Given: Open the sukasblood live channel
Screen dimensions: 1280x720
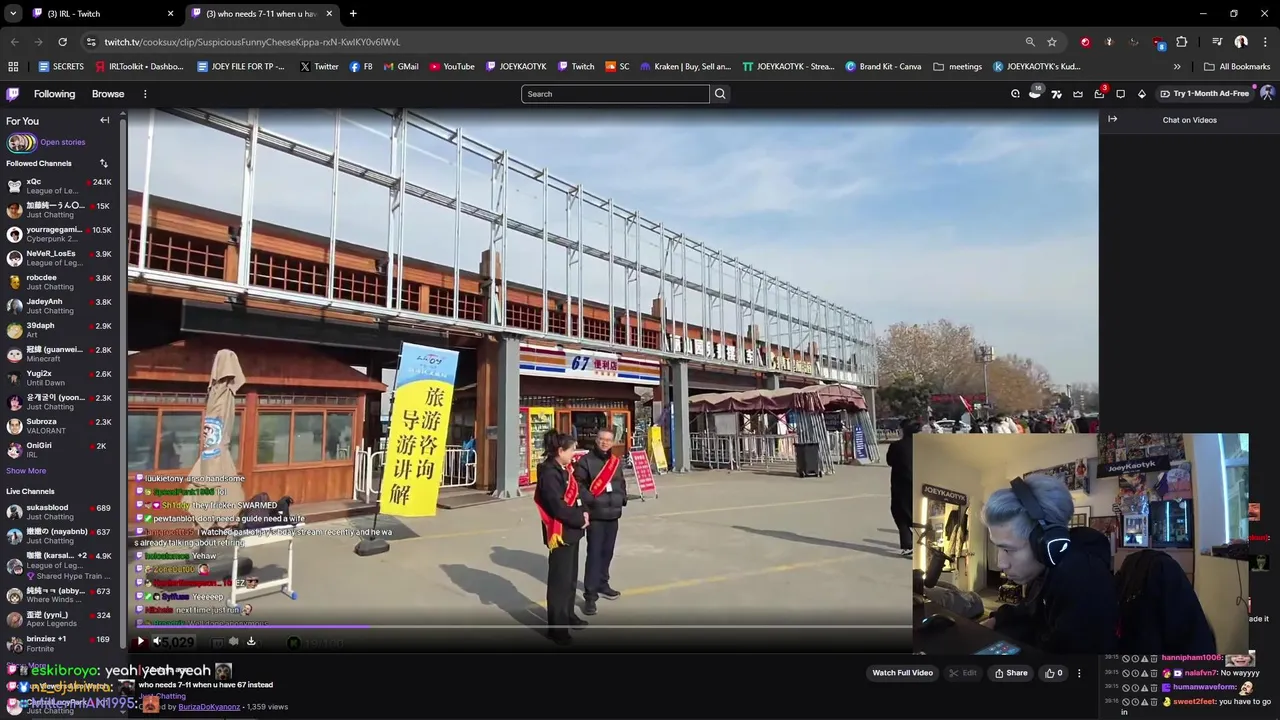Looking at the screenshot, I should coord(60,512).
